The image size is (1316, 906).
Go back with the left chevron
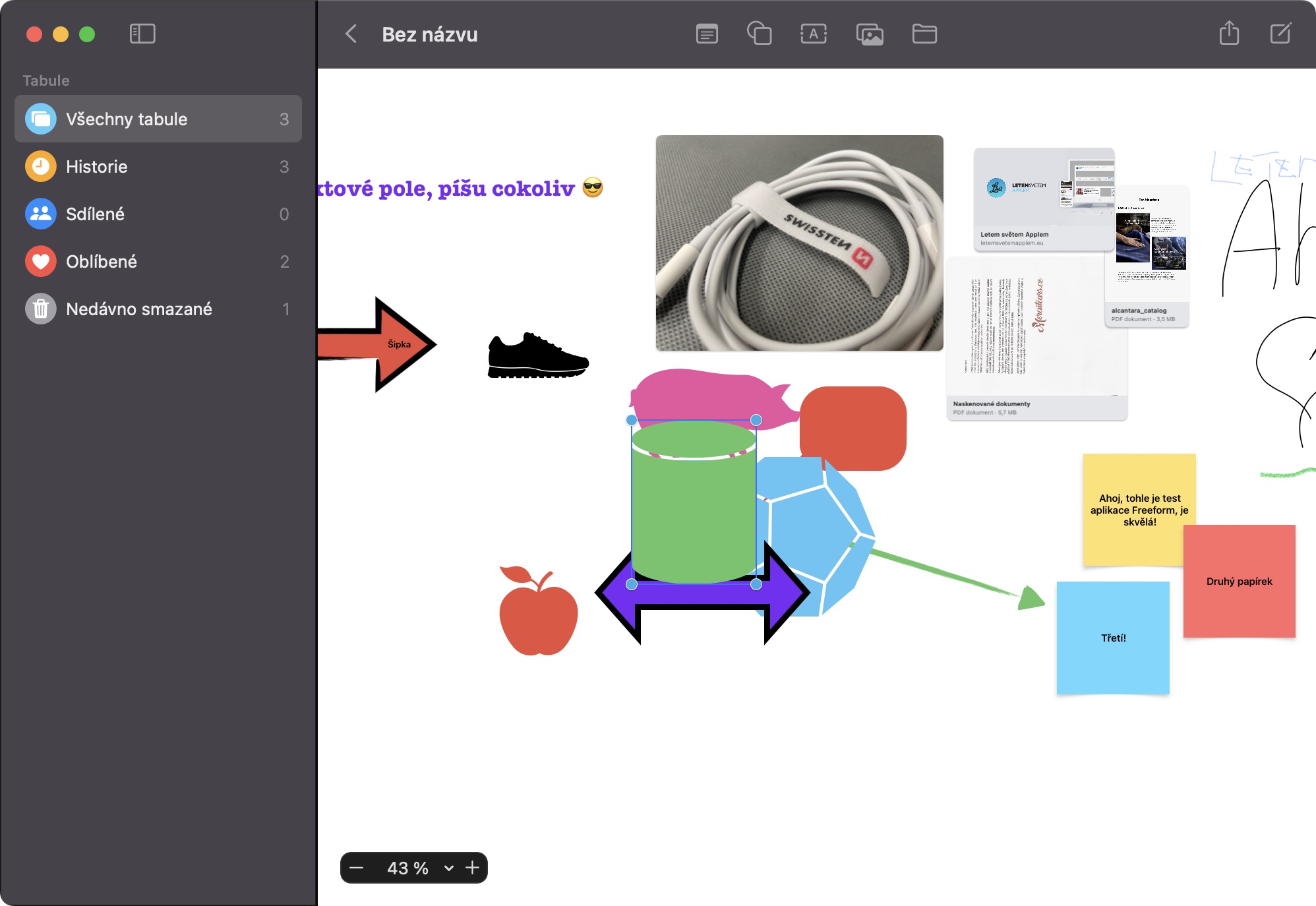(351, 34)
